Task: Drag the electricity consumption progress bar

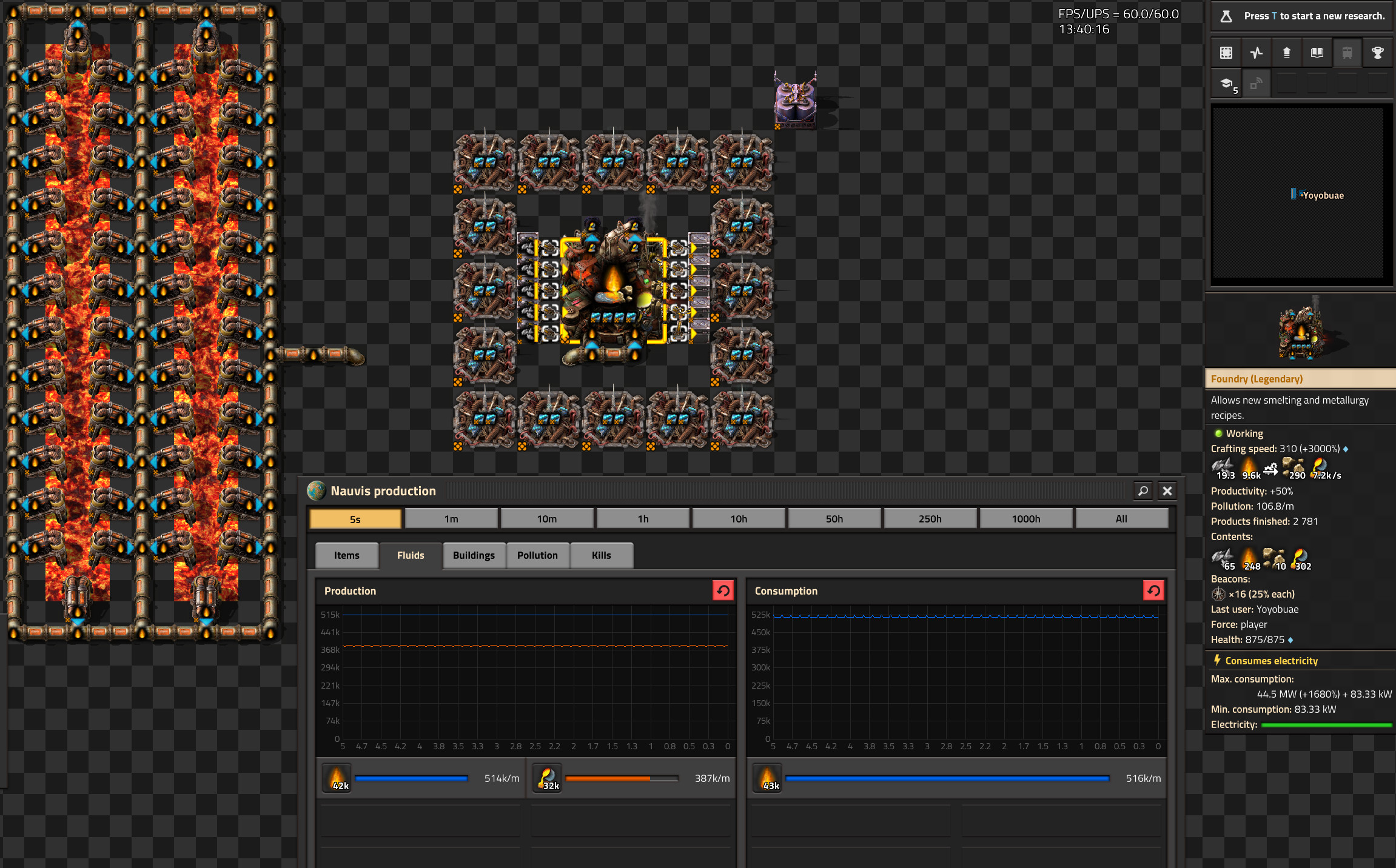Action: pos(1320,725)
